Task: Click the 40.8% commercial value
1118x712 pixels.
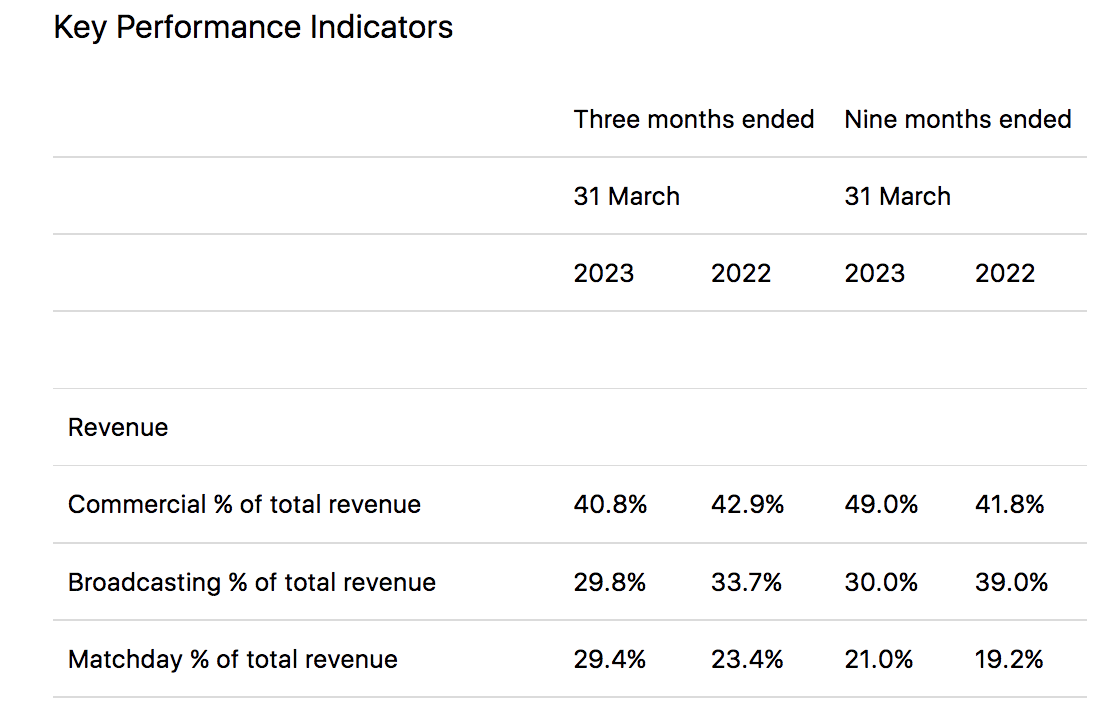Action: [x=610, y=504]
